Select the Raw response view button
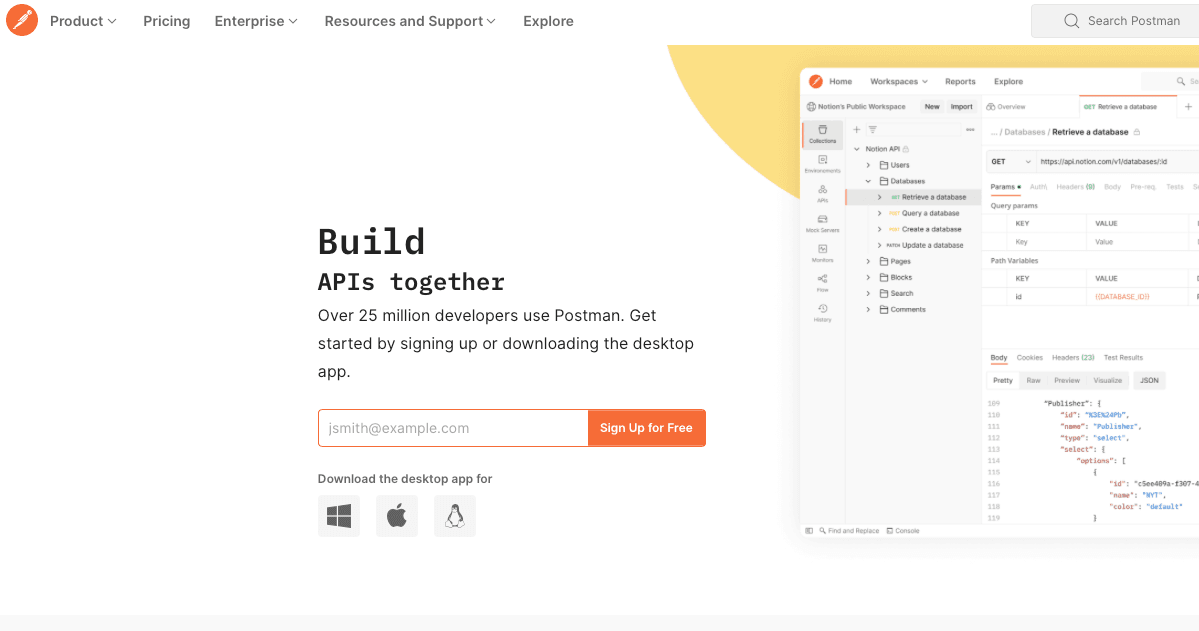Image resolution: width=1199 pixels, height=631 pixels. pos(1033,380)
